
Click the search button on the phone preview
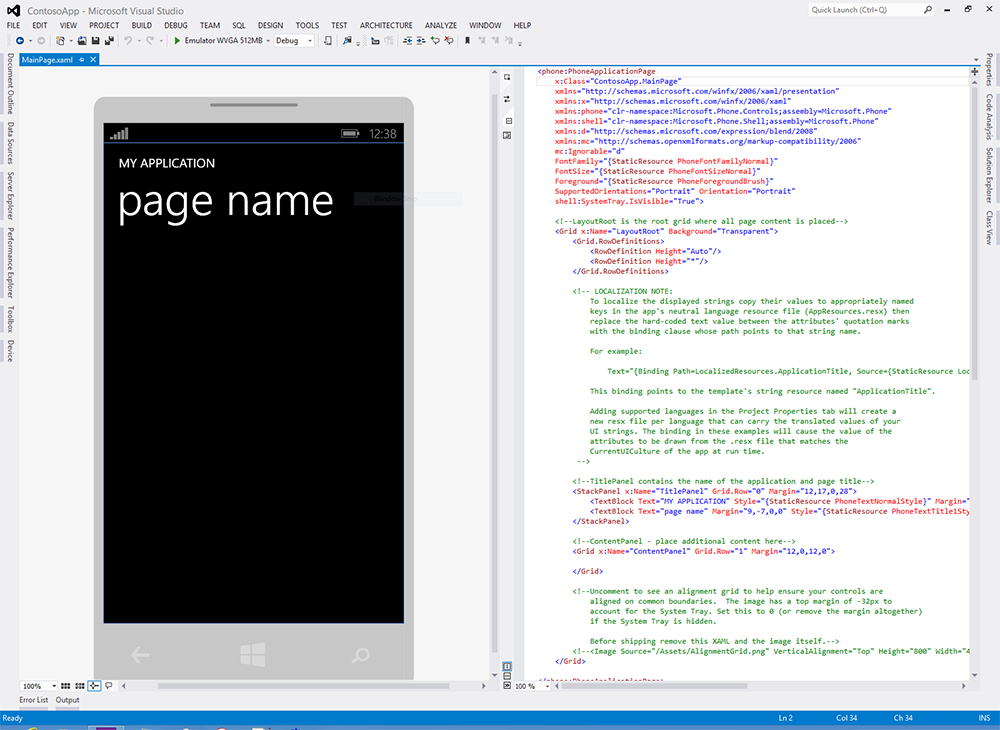coord(360,655)
